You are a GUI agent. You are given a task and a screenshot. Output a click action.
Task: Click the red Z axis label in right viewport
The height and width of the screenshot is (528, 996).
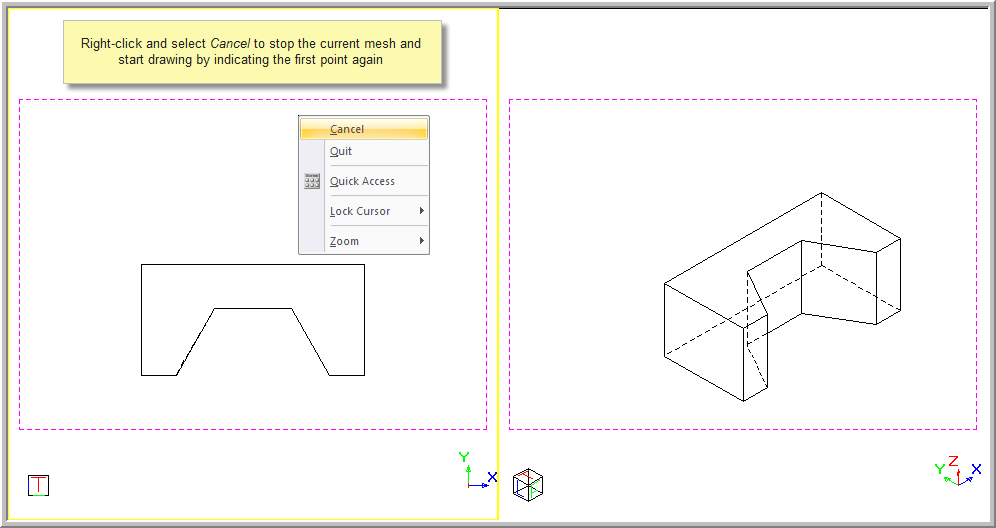953,461
